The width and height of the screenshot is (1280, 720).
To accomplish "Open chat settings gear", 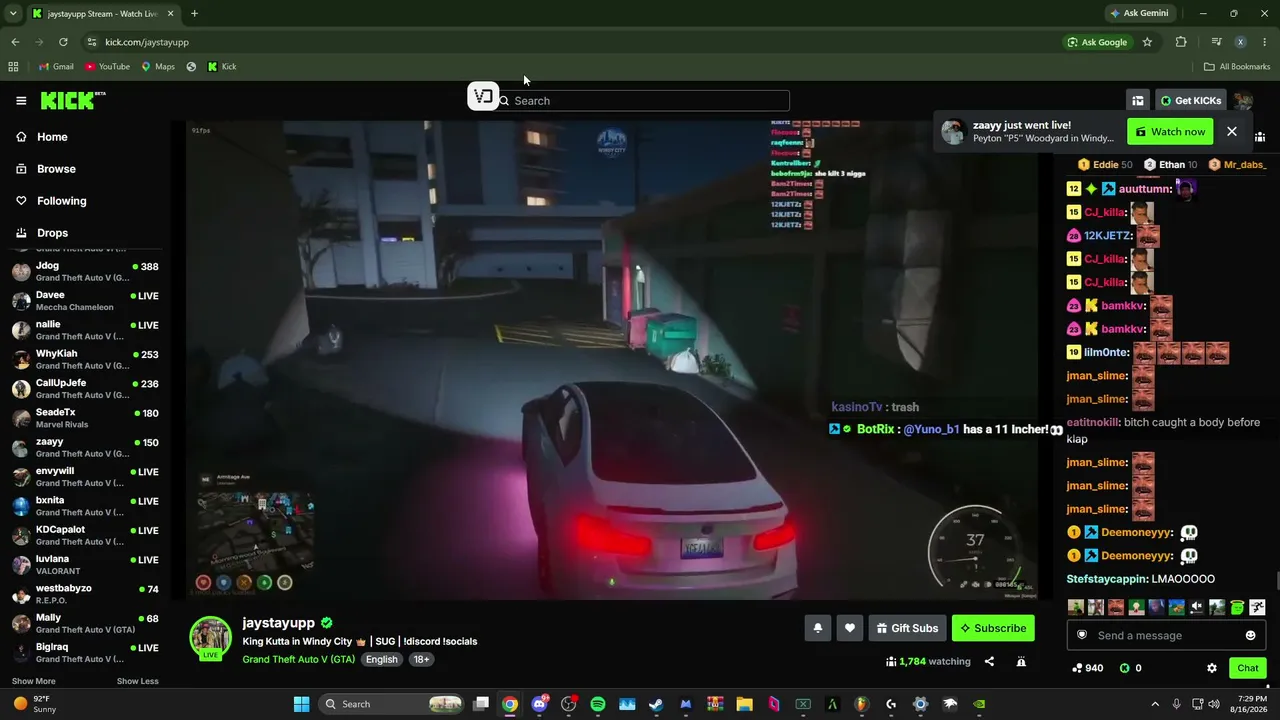I will 1212,668.
